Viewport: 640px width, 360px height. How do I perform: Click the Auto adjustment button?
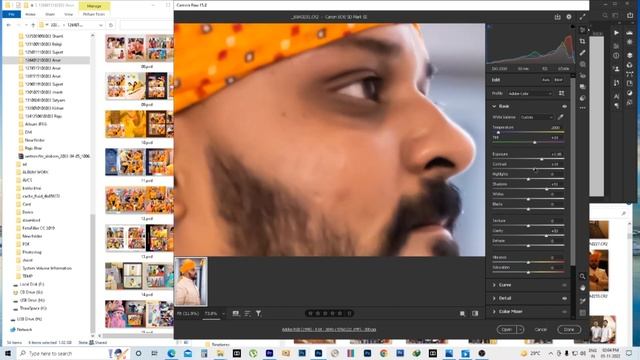coord(546,80)
